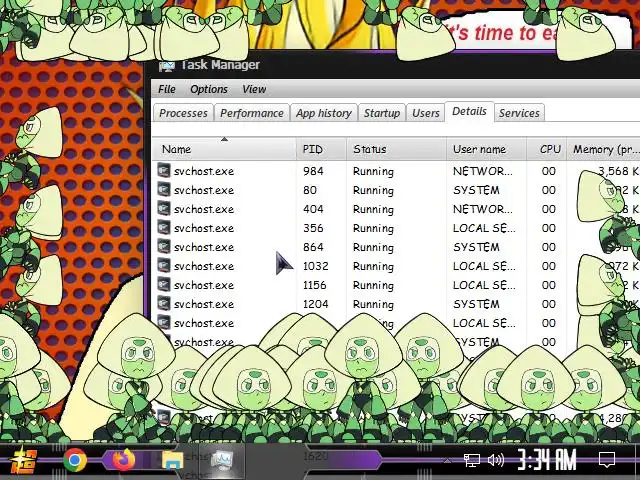Switch to the Services tab
The width and height of the screenshot is (640, 480).
tap(519, 113)
